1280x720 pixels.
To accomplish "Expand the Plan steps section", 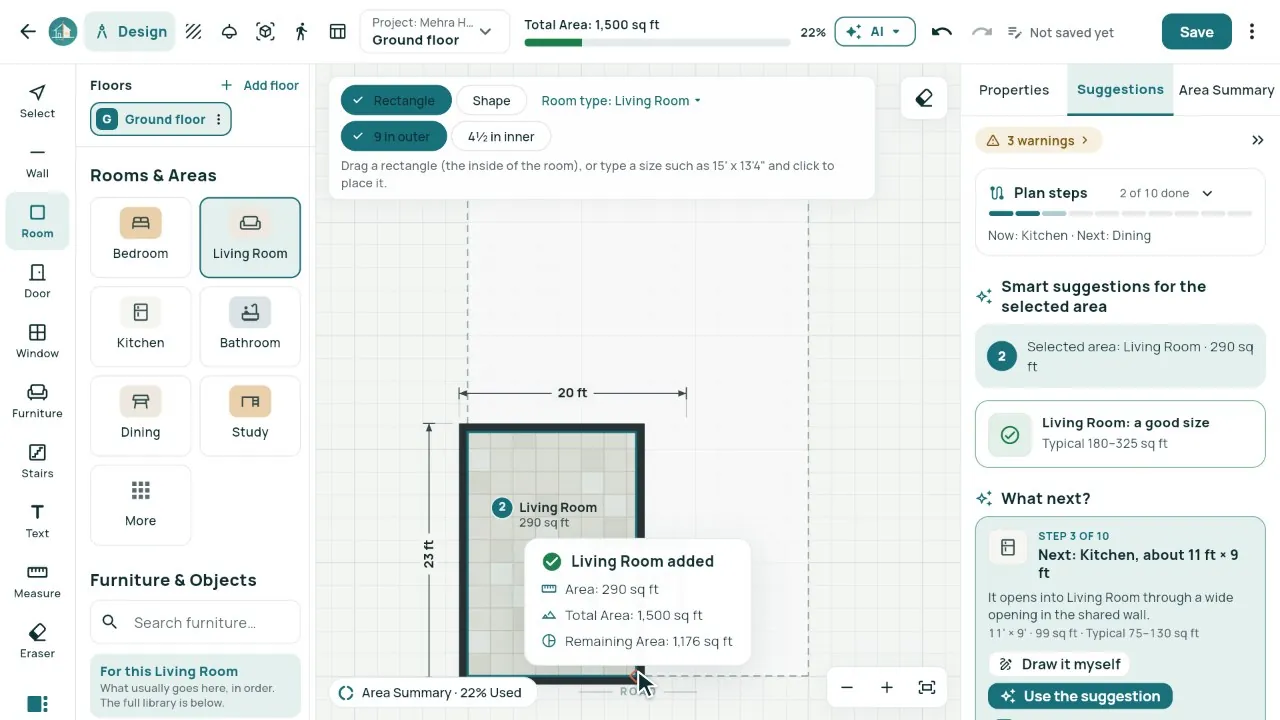I will click(x=1207, y=193).
